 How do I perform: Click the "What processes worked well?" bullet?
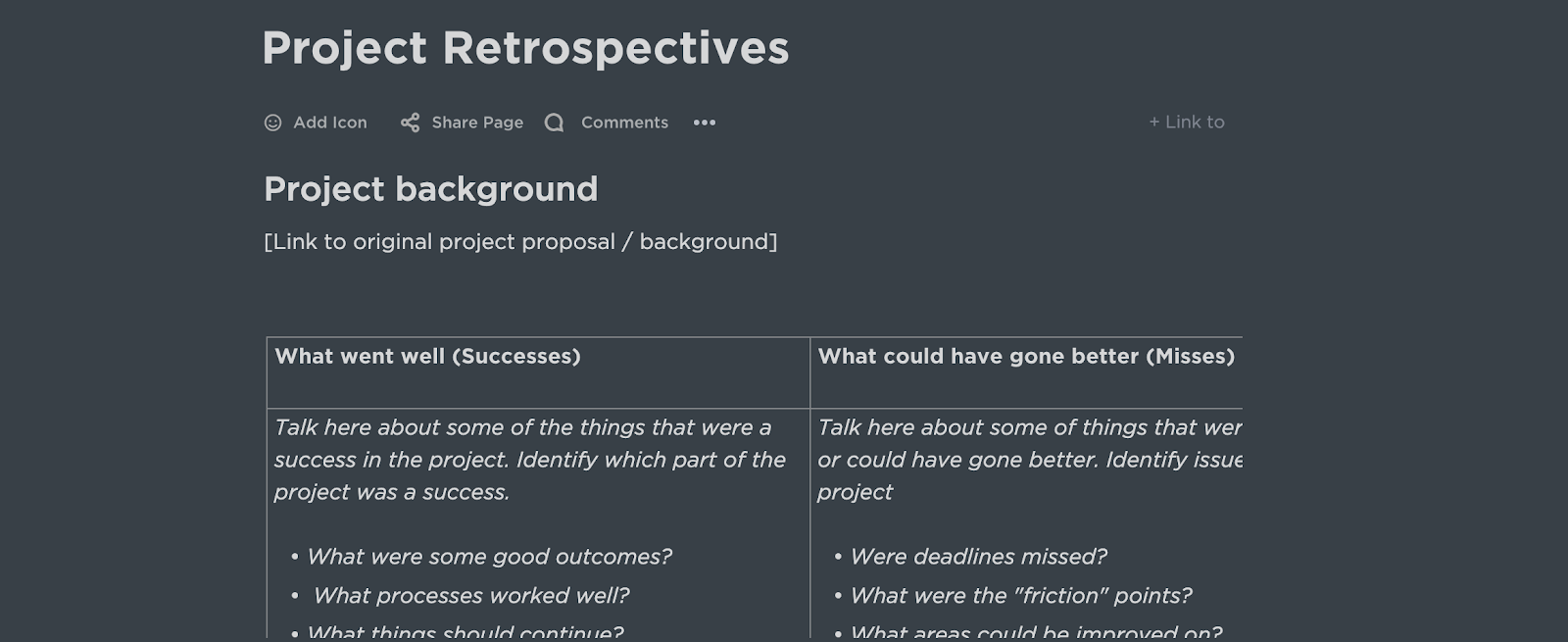tap(470, 596)
